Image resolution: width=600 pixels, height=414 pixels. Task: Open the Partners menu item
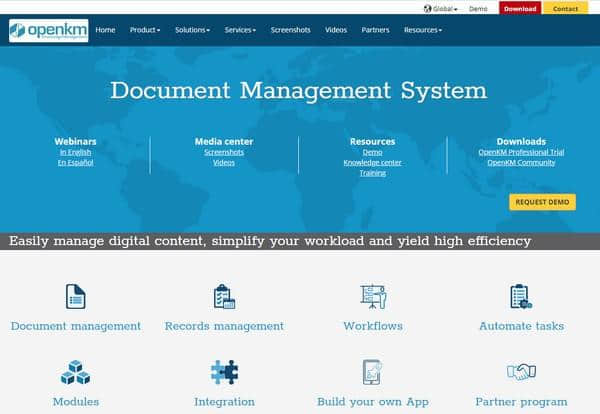(375, 30)
